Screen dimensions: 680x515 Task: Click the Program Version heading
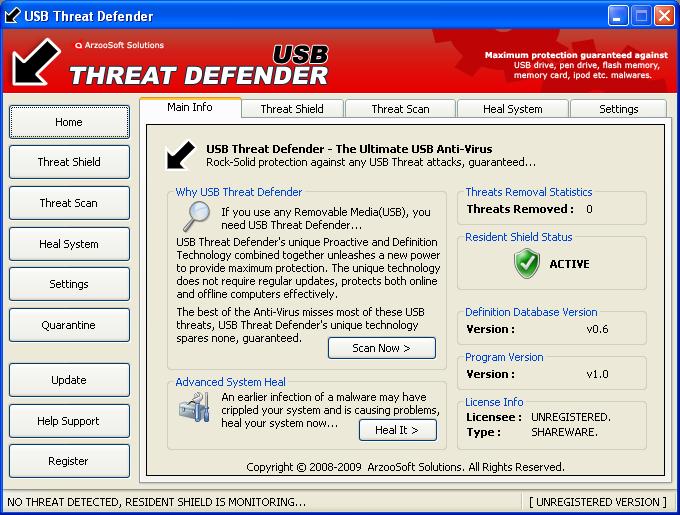coord(504,357)
